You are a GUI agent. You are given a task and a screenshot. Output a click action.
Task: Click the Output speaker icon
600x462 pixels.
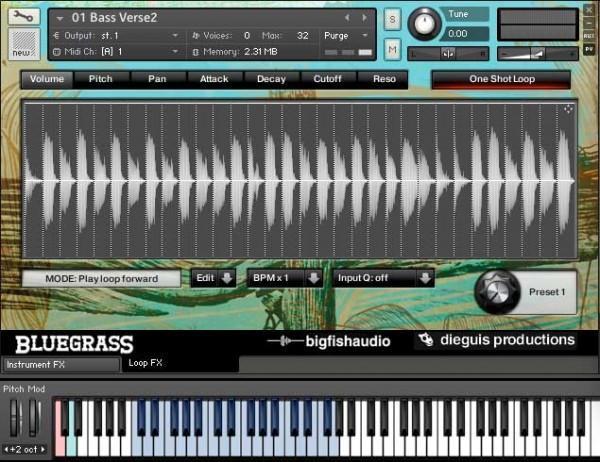point(57,36)
